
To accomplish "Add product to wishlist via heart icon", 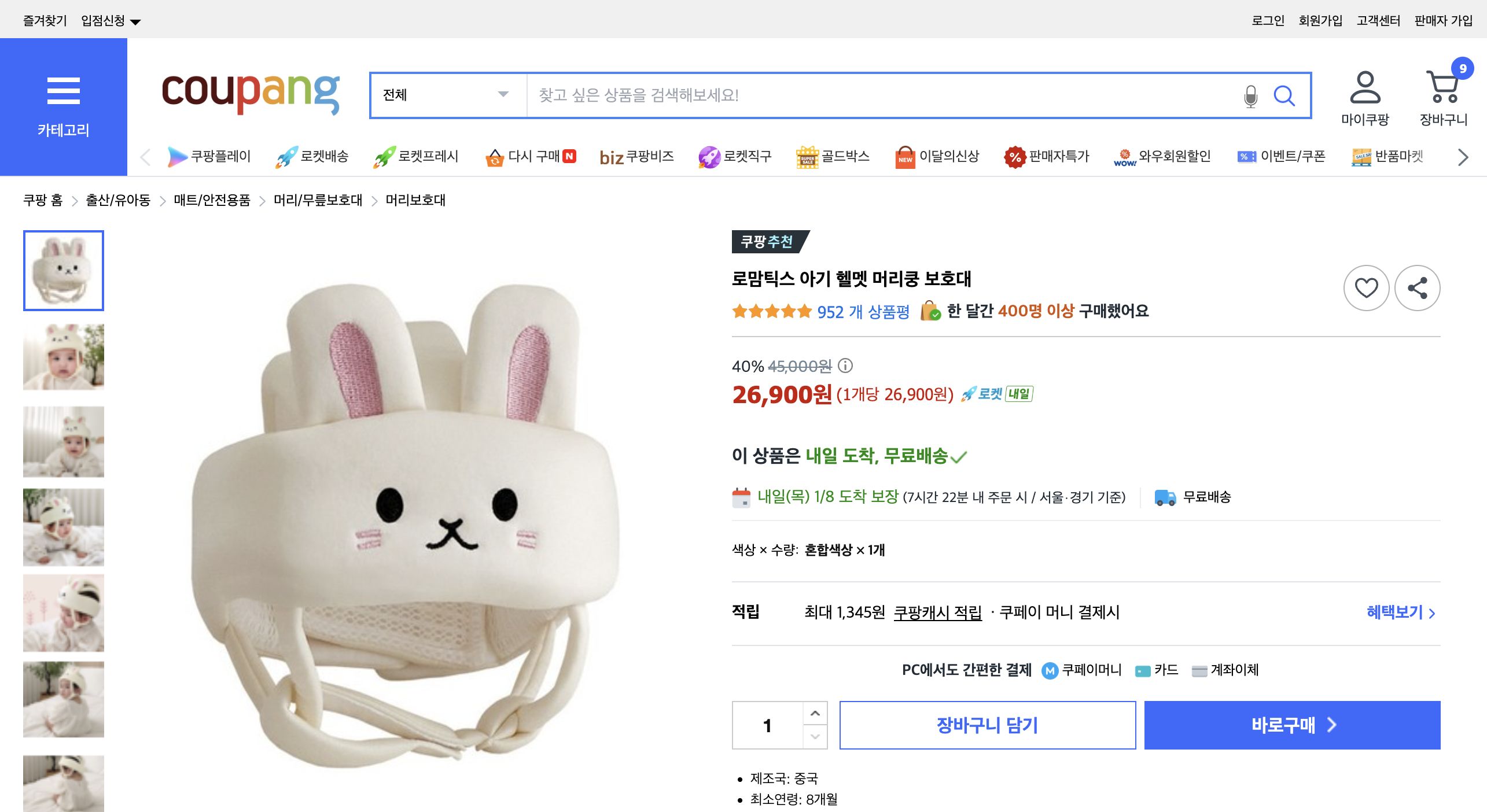I will (1366, 287).
